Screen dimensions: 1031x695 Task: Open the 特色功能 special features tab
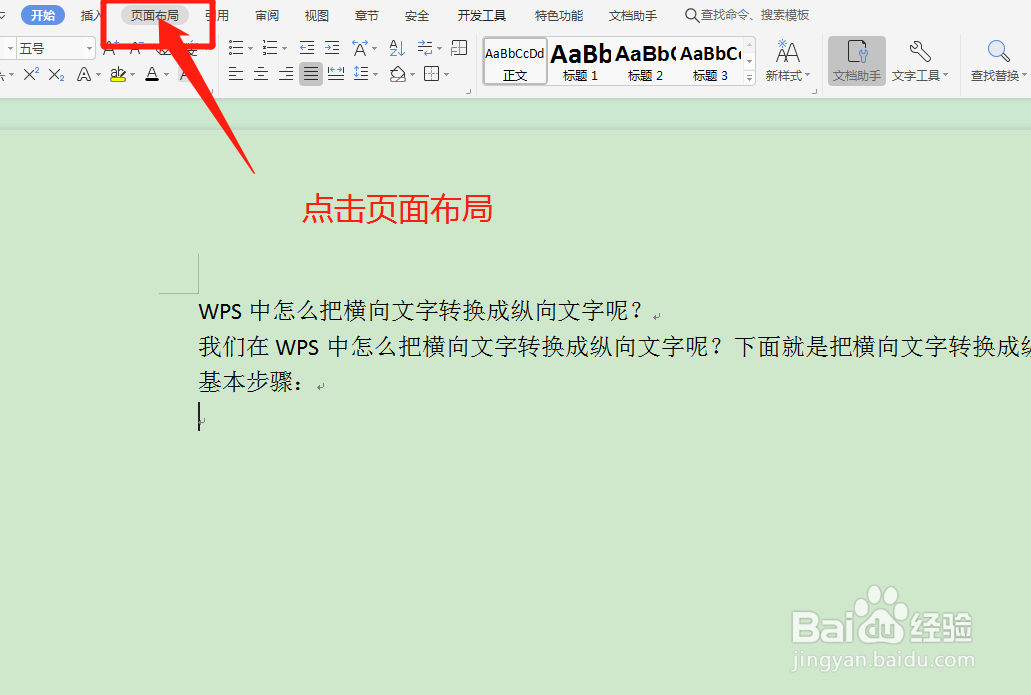click(x=558, y=16)
